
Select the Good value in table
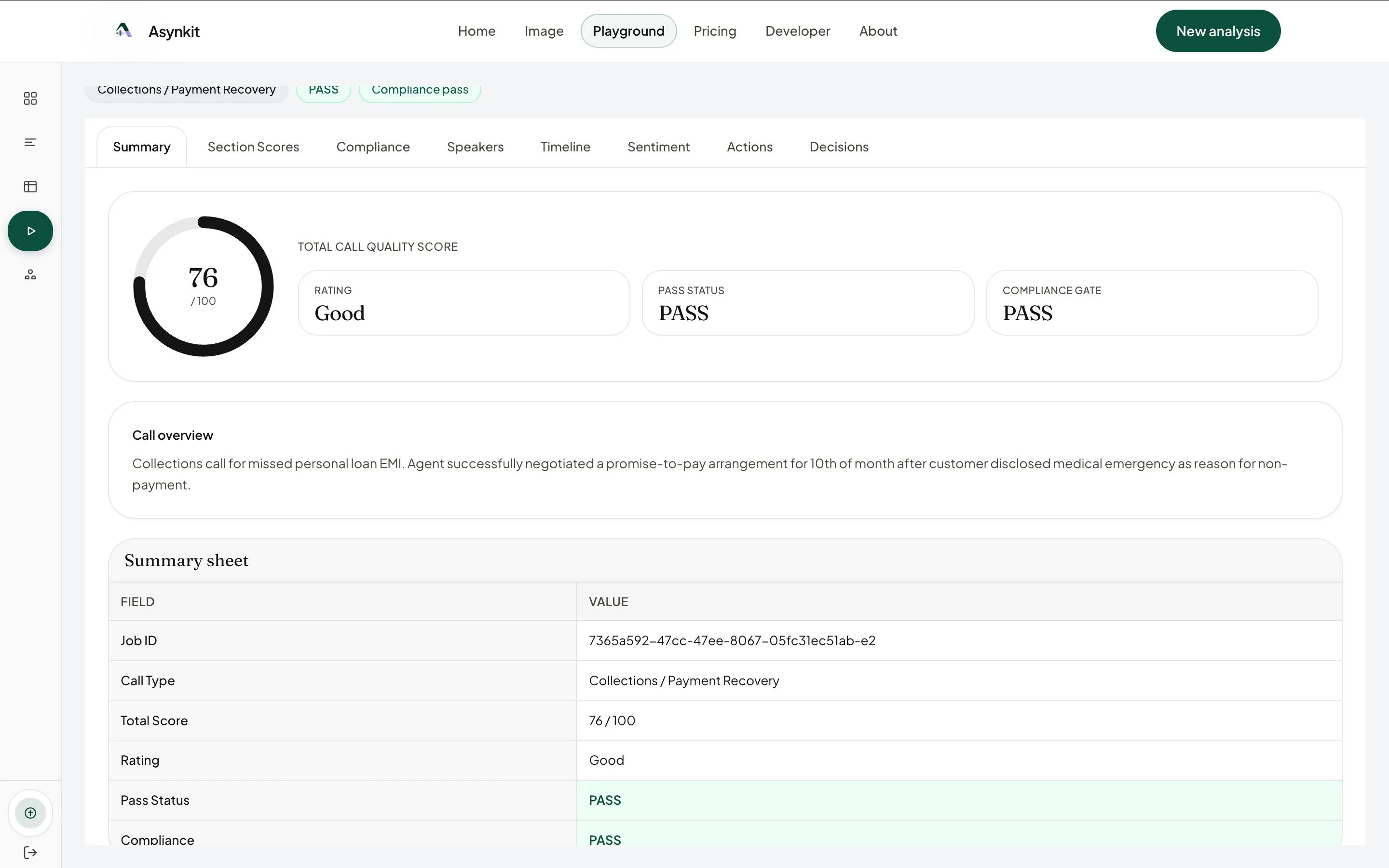pyautogui.click(x=606, y=760)
